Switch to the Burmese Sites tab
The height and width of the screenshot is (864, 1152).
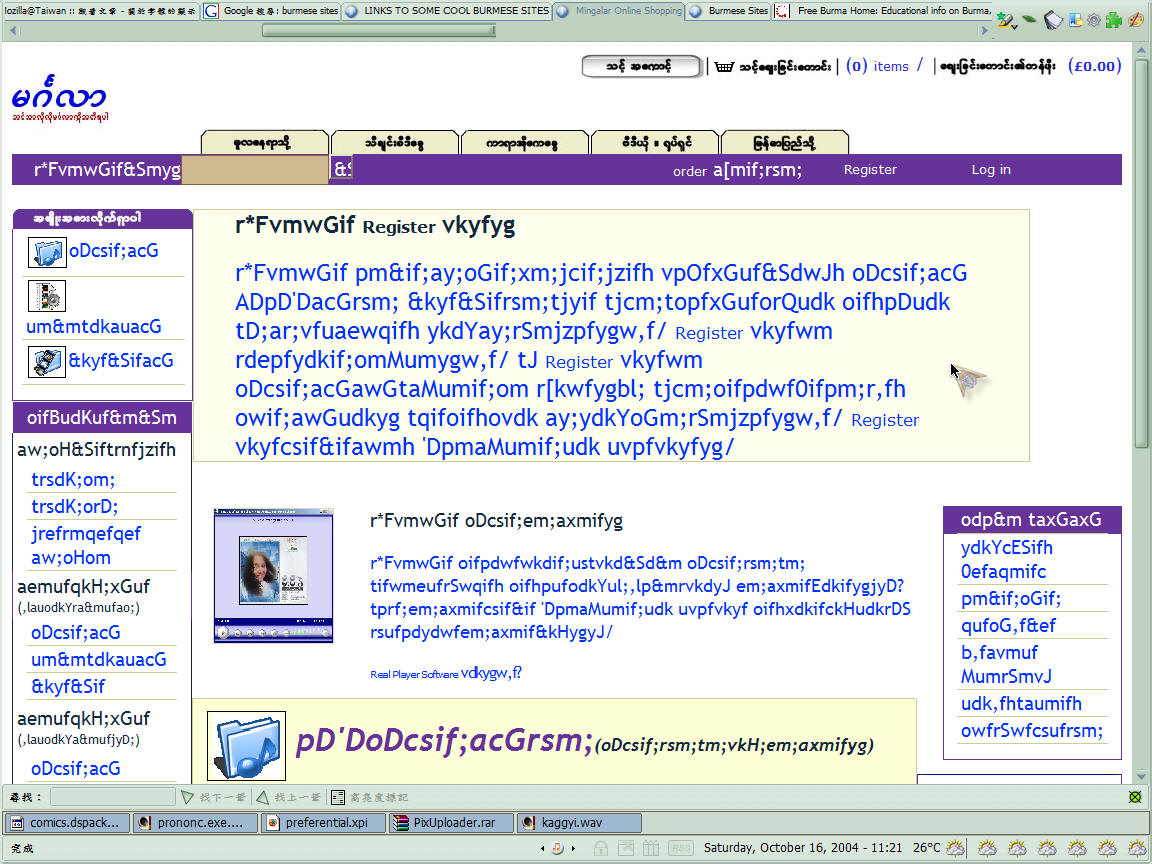729,11
